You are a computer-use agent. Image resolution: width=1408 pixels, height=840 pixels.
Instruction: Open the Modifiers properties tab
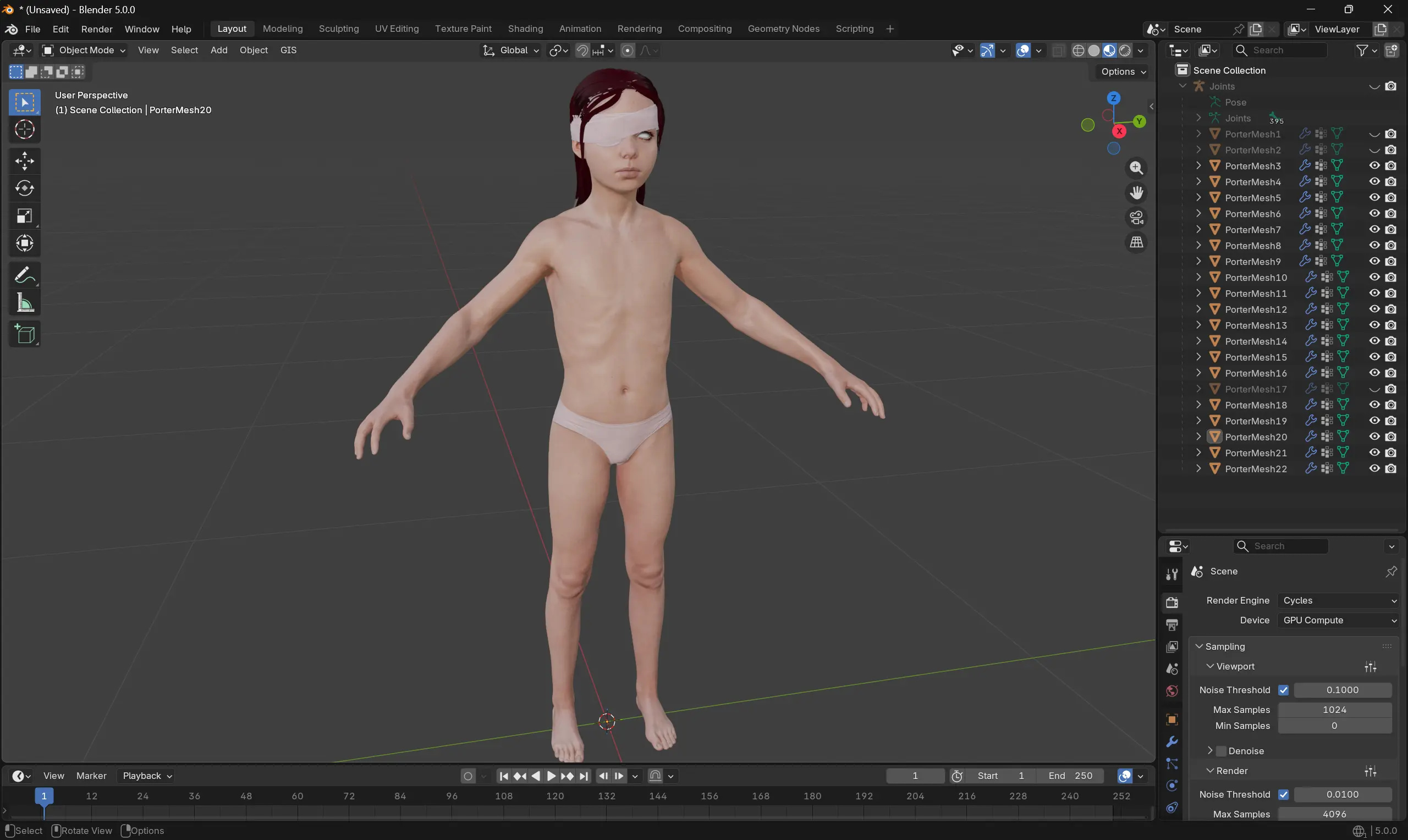[1172, 742]
